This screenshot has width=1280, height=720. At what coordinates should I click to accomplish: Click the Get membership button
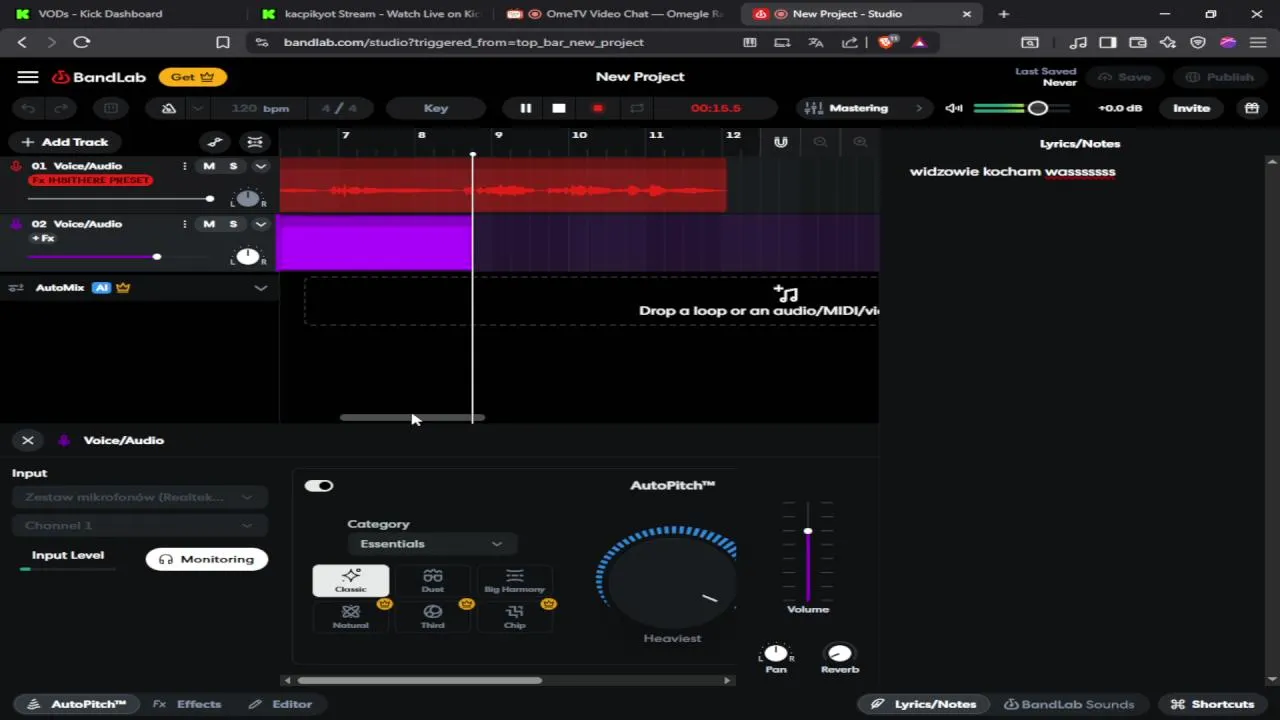click(x=192, y=77)
